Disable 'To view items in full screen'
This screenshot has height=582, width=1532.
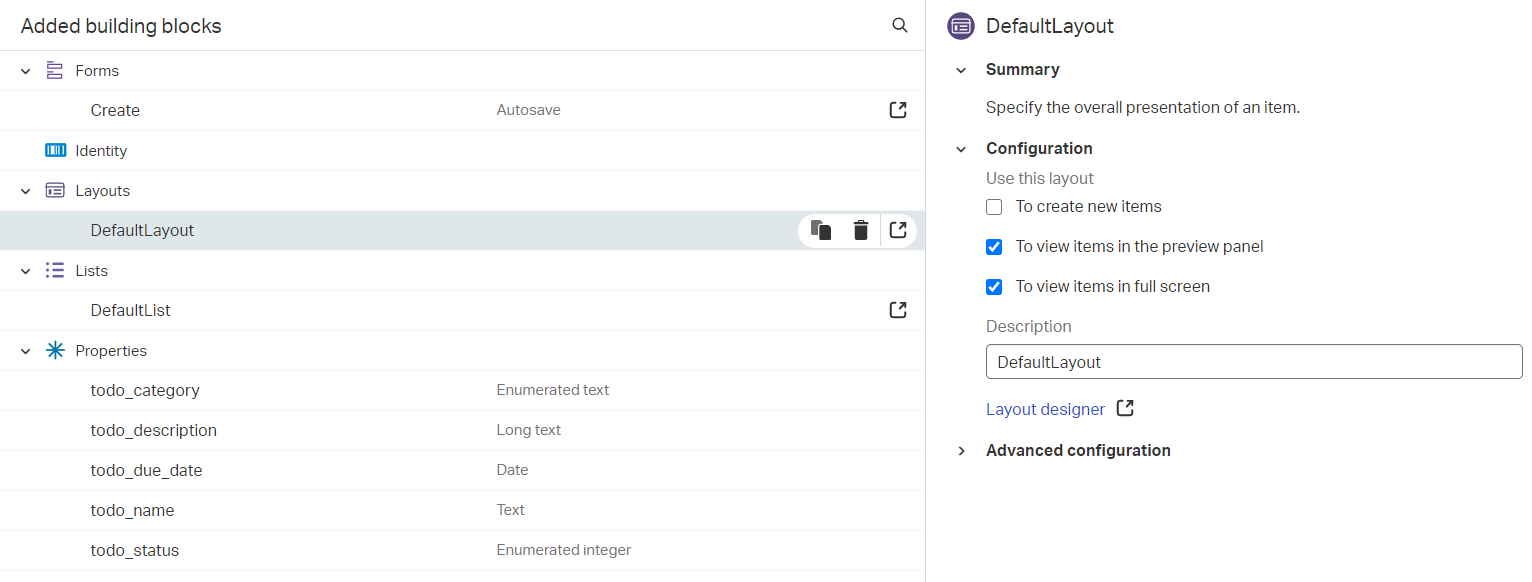tap(994, 287)
